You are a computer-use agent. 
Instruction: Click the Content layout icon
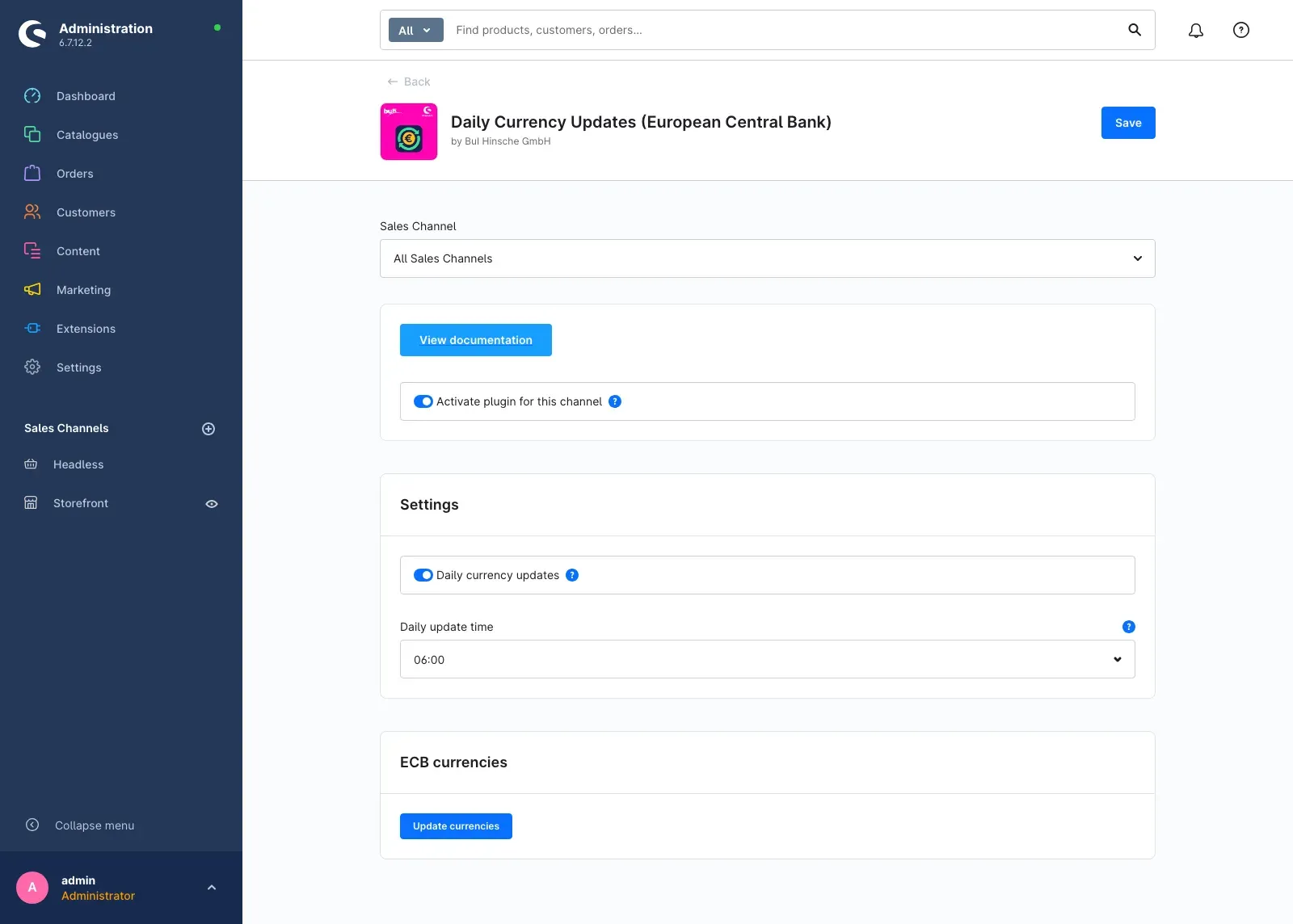coord(32,251)
